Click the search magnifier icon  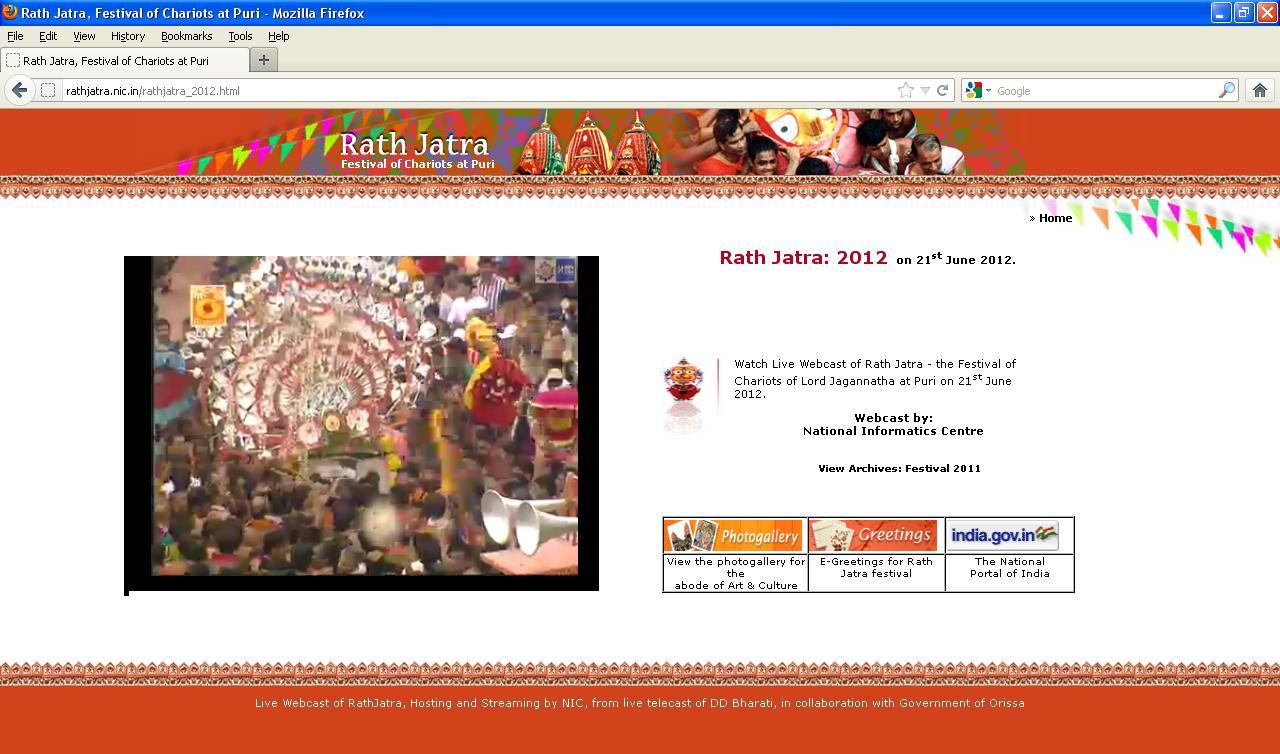coord(1227,90)
